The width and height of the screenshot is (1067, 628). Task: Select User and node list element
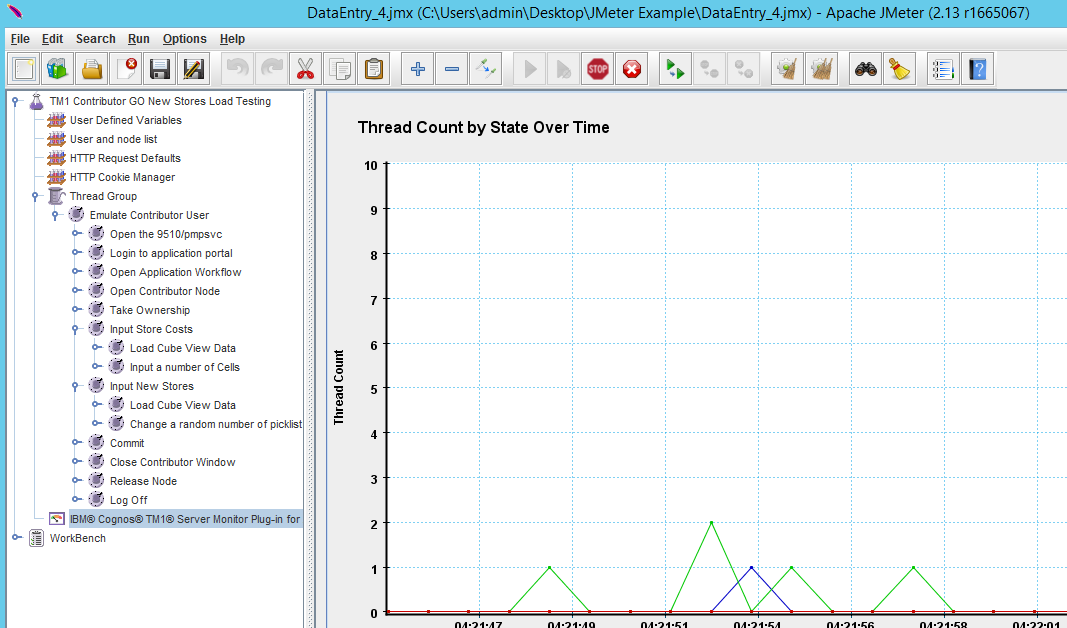[x=114, y=139]
